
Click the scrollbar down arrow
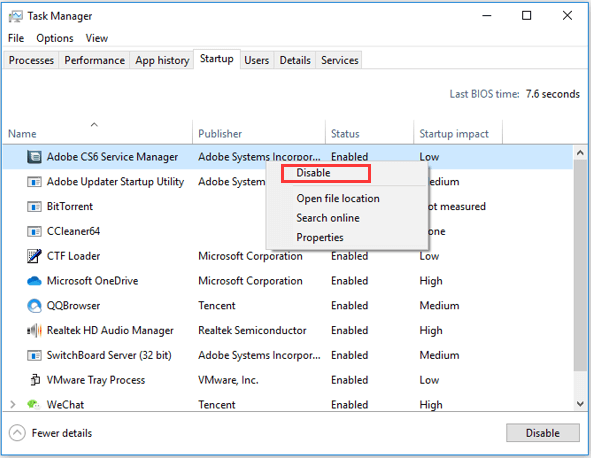click(x=580, y=404)
